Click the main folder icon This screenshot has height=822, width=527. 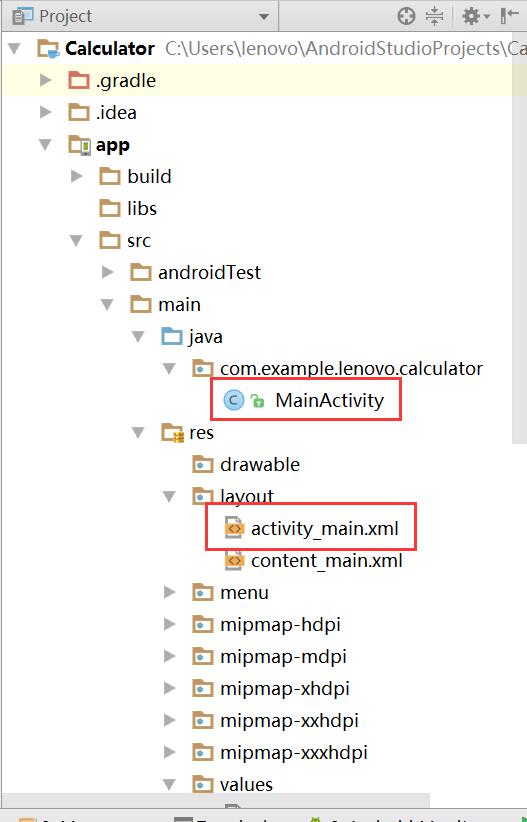tap(141, 304)
